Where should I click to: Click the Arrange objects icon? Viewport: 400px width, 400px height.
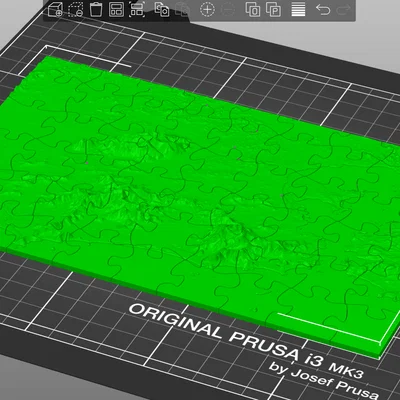pyautogui.click(x=116, y=10)
